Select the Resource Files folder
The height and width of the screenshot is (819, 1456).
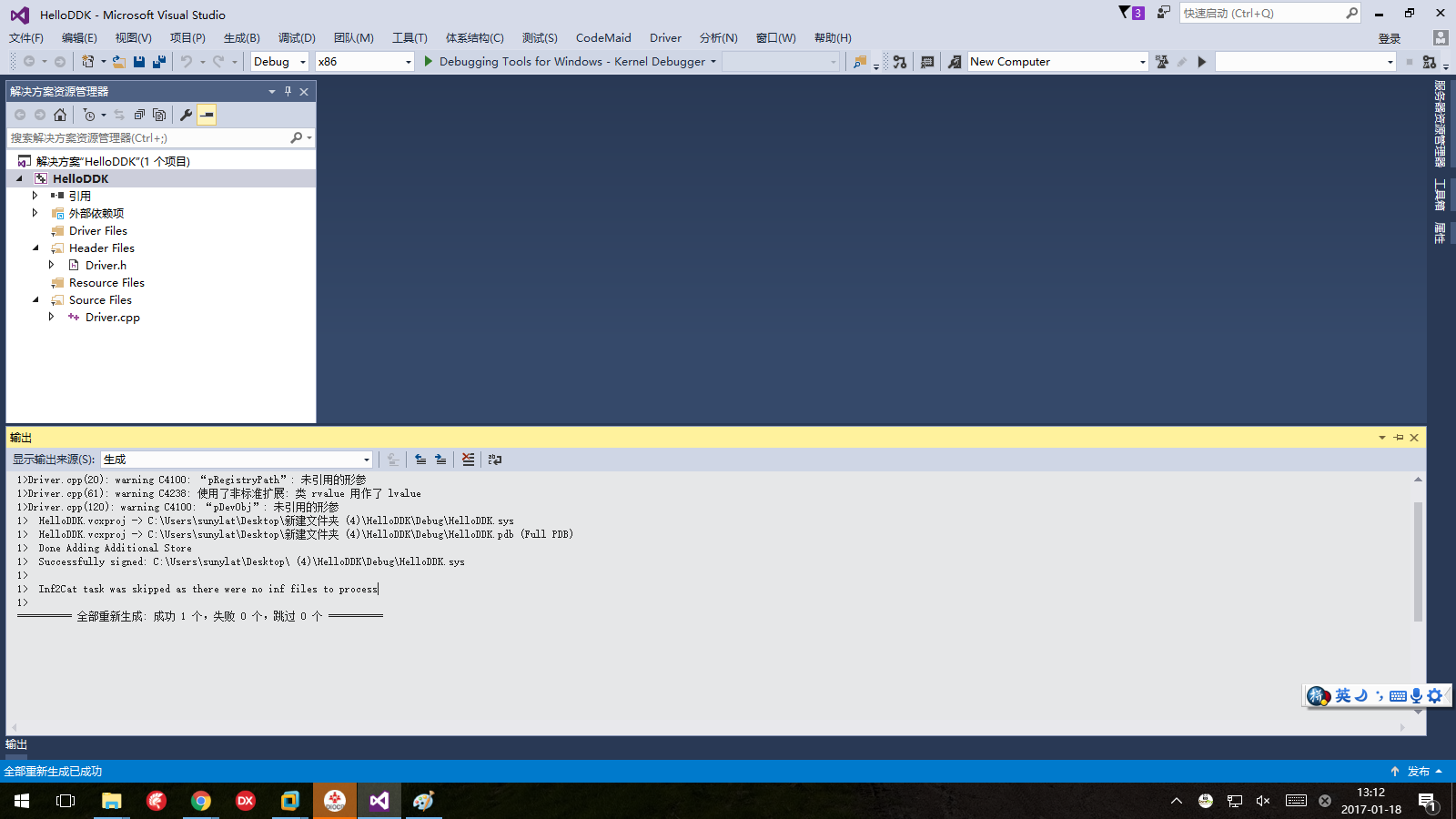point(106,282)
